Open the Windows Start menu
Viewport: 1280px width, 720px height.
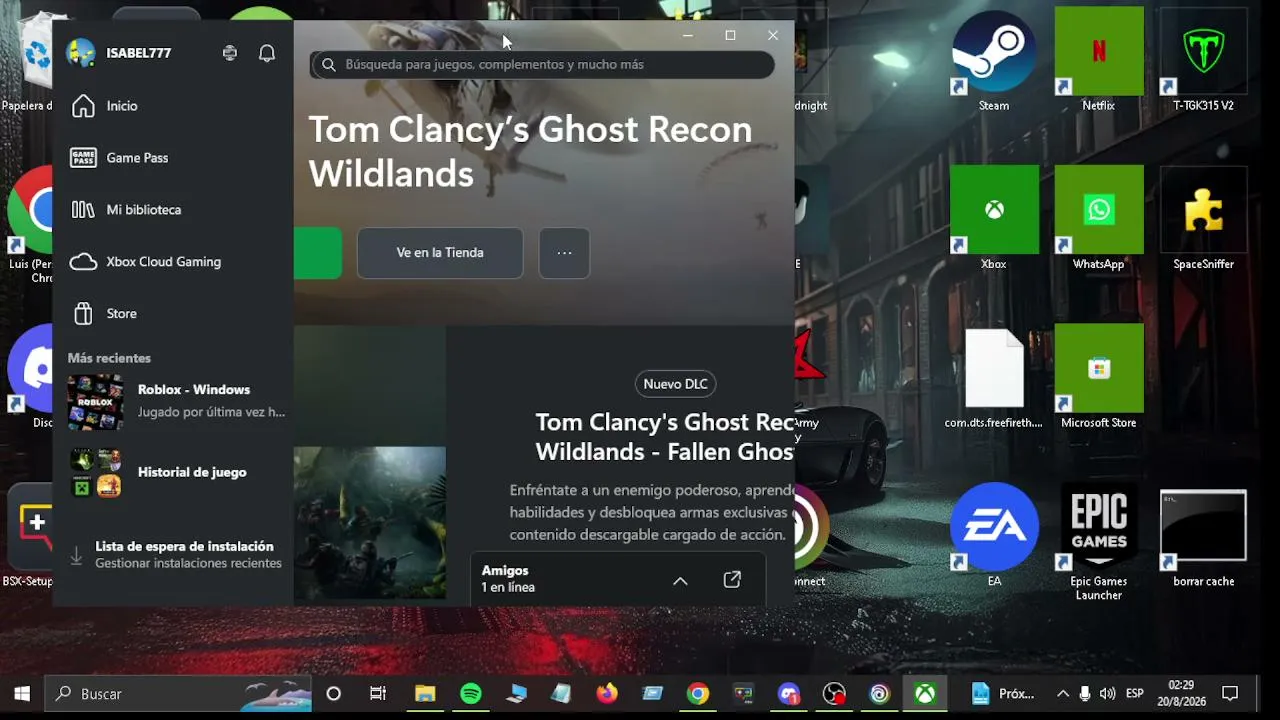click(x=22, y=694)
